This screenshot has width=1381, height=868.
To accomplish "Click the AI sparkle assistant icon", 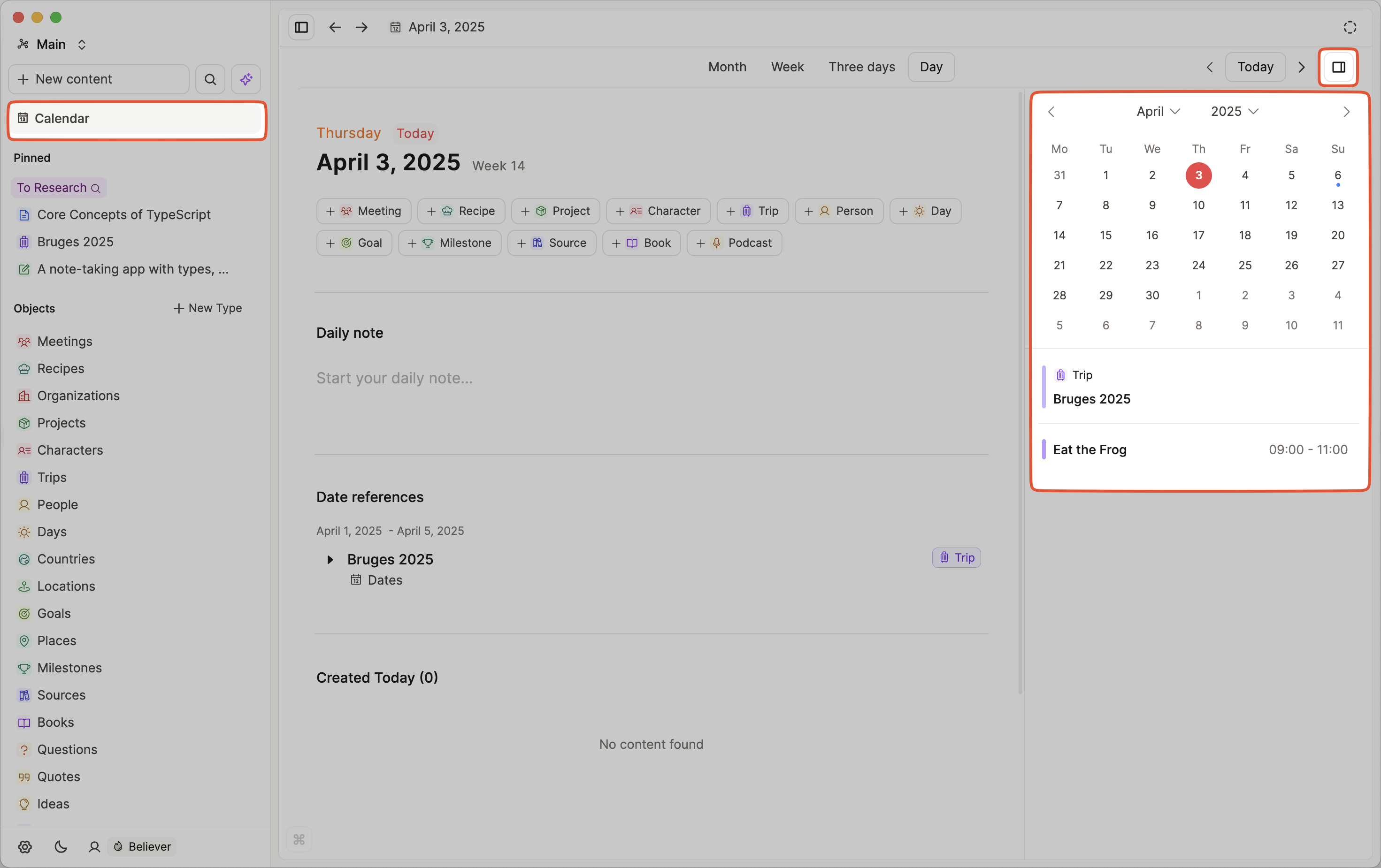I will 246,79.
